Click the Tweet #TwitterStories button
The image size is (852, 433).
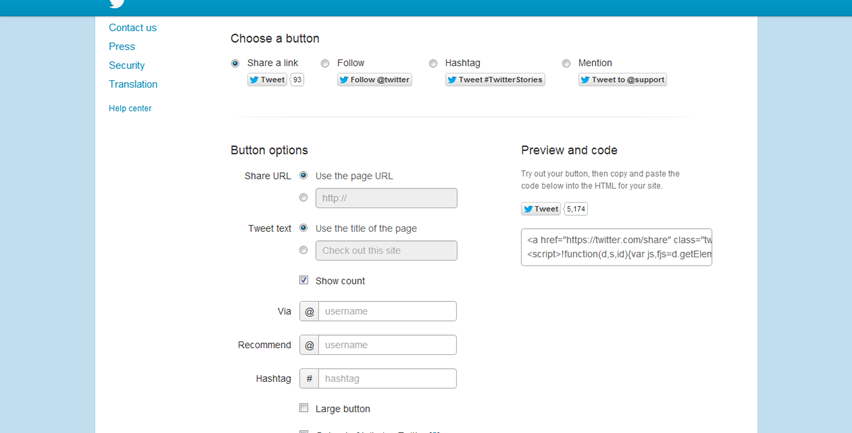(495, 80)
